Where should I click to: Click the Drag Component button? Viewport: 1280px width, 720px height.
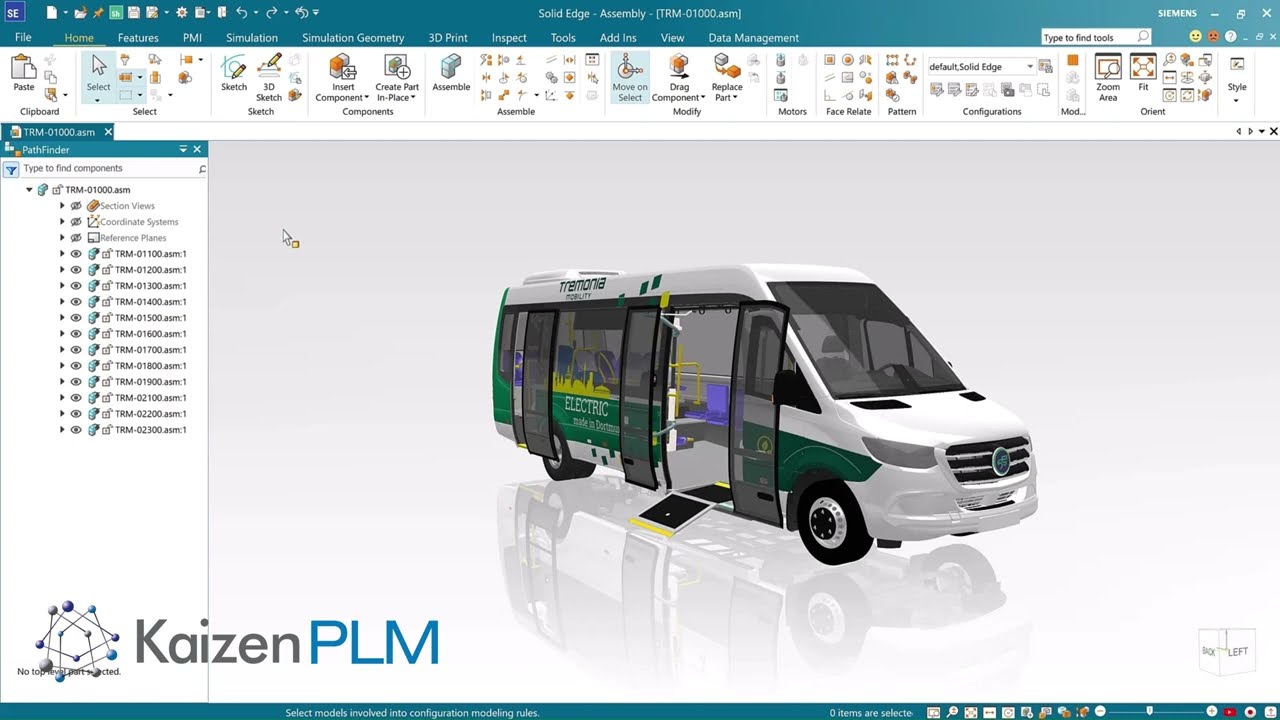pos(679,78)
